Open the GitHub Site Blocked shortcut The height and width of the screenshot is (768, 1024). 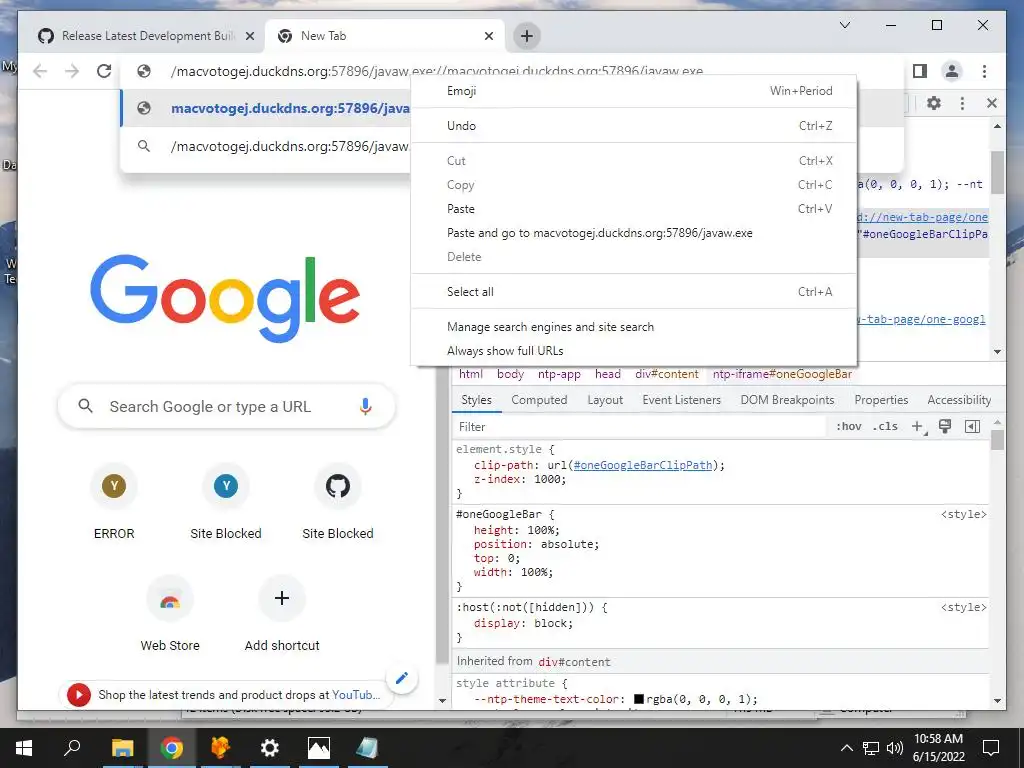tap(338, 503)
